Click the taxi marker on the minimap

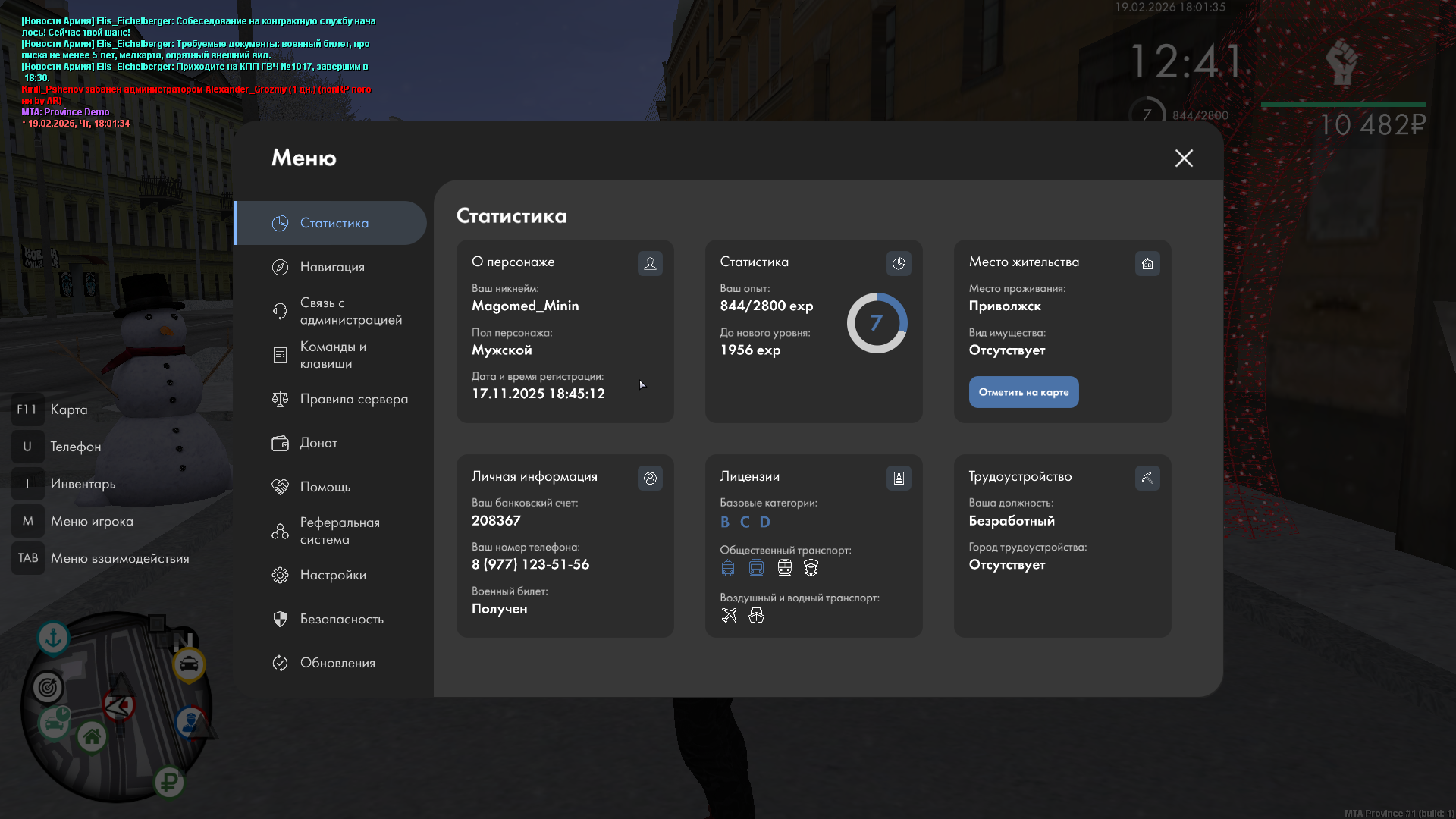189,665
